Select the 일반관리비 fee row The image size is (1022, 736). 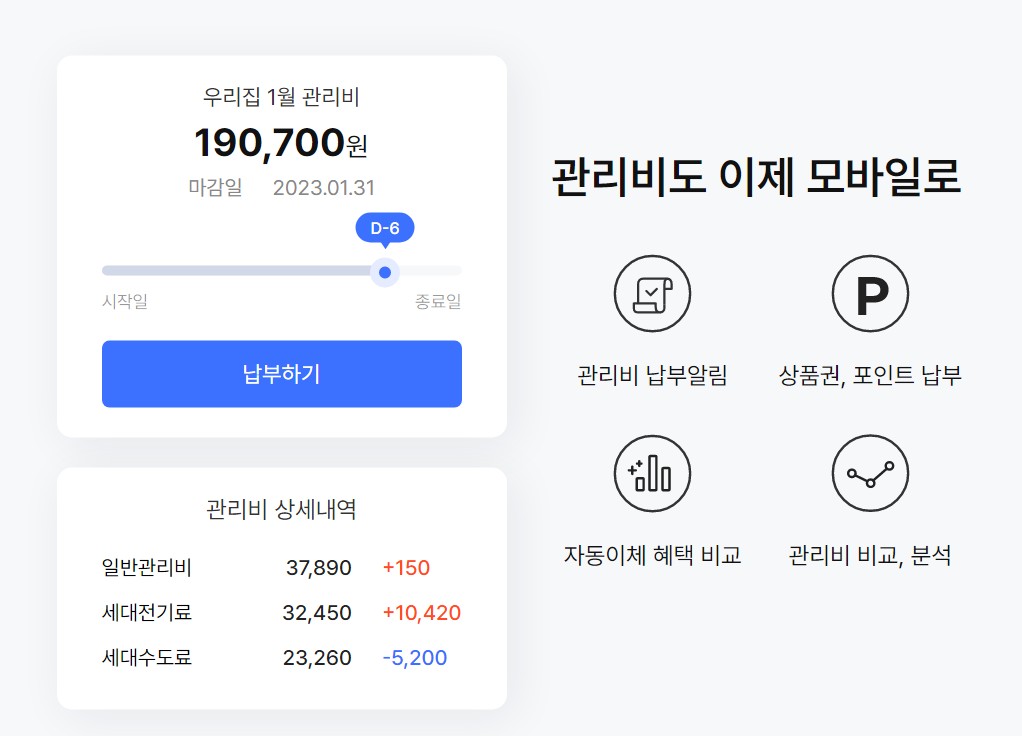tap(145, 568)
